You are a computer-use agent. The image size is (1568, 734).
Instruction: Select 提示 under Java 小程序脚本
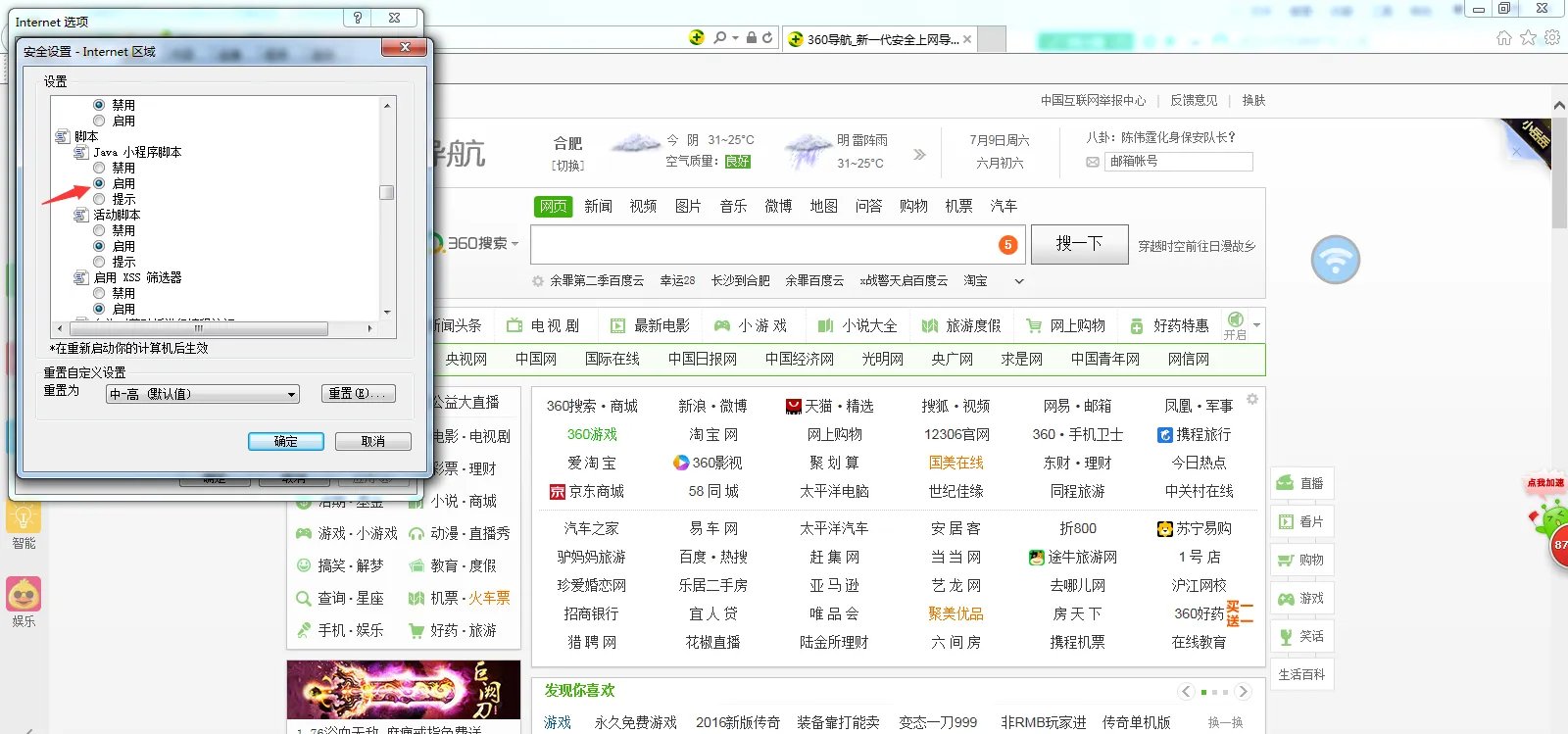tap(99, 200)
